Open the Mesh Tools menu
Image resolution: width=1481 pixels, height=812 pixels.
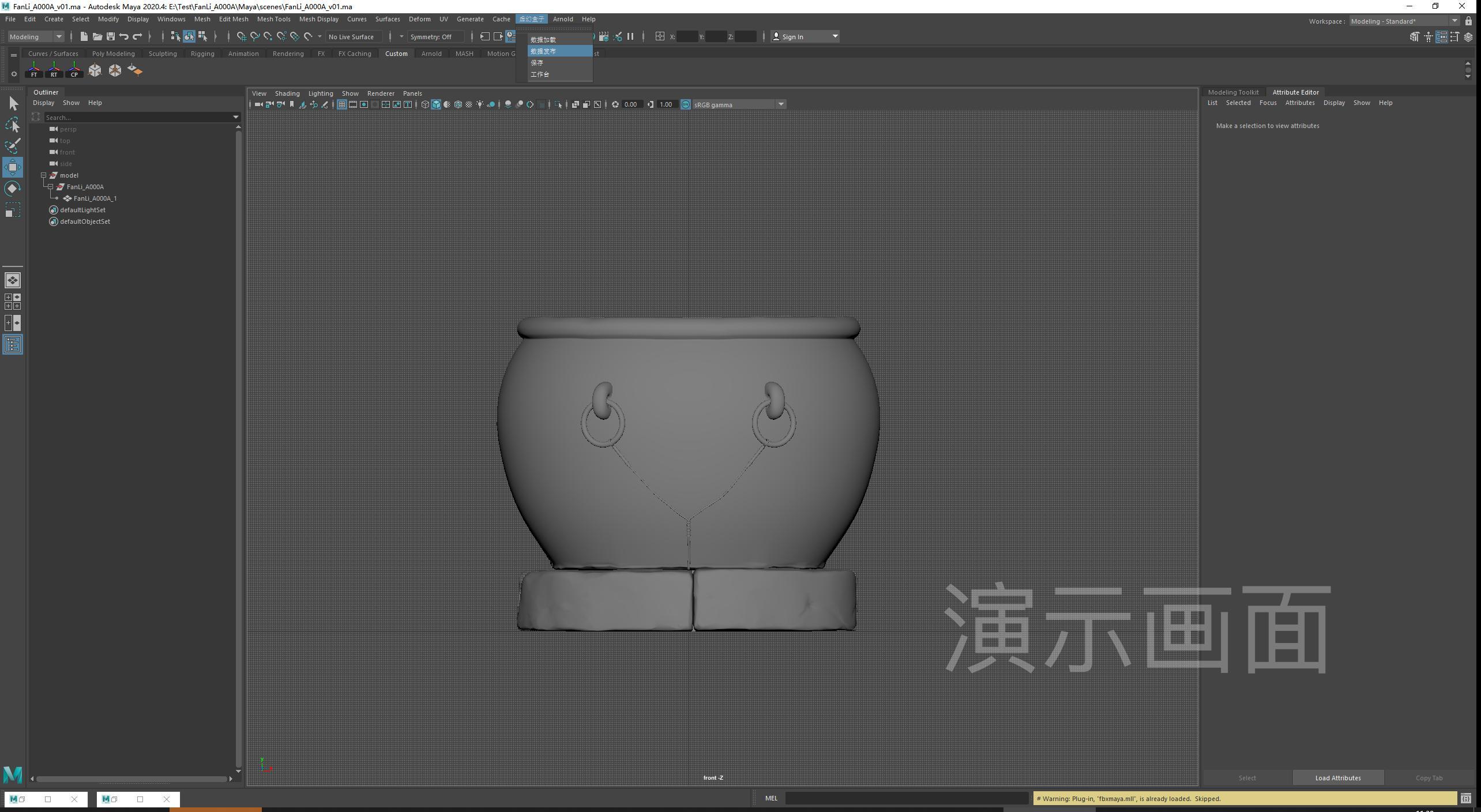pyautogui.click(x=273, y=19)
